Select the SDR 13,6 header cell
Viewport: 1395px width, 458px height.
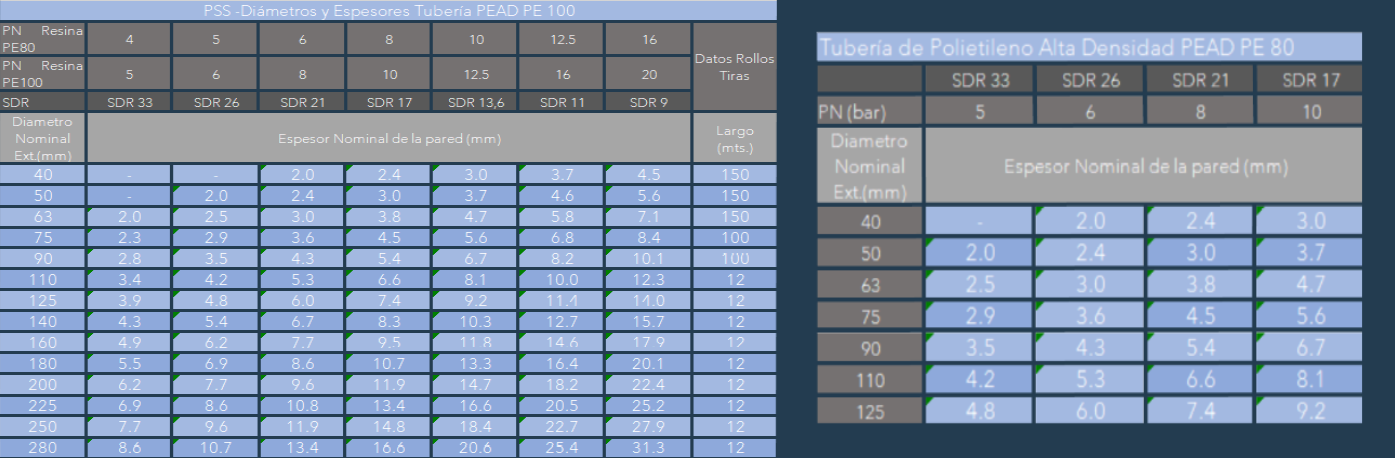coord(475,101)
